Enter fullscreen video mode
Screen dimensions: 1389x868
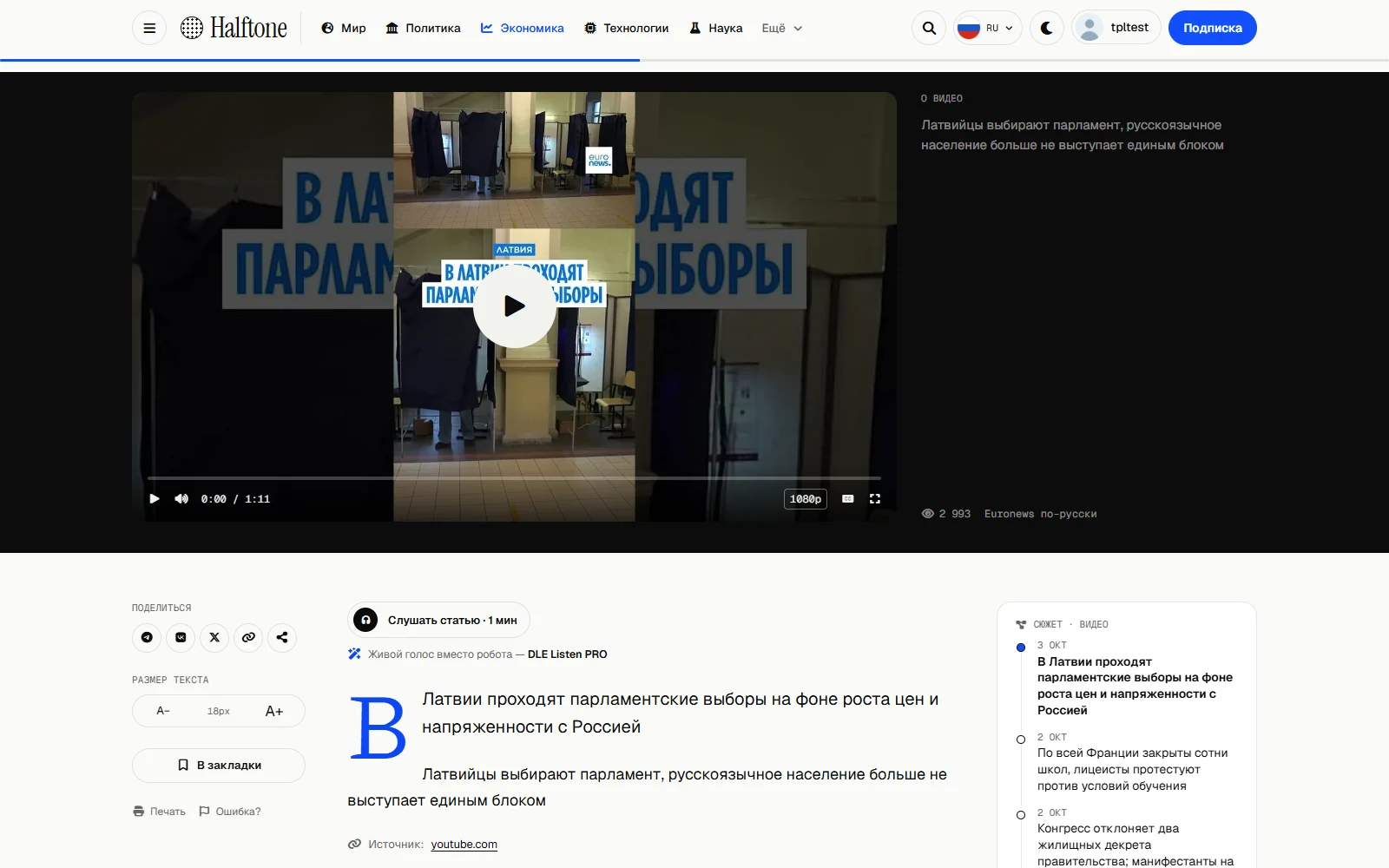point(875,498)
